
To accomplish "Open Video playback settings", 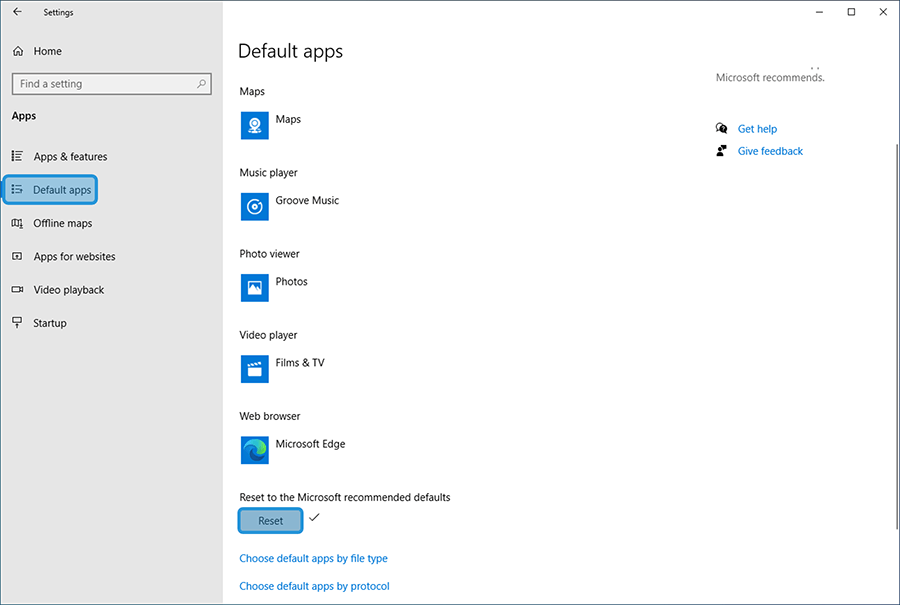I will click(x=69, y=290).
